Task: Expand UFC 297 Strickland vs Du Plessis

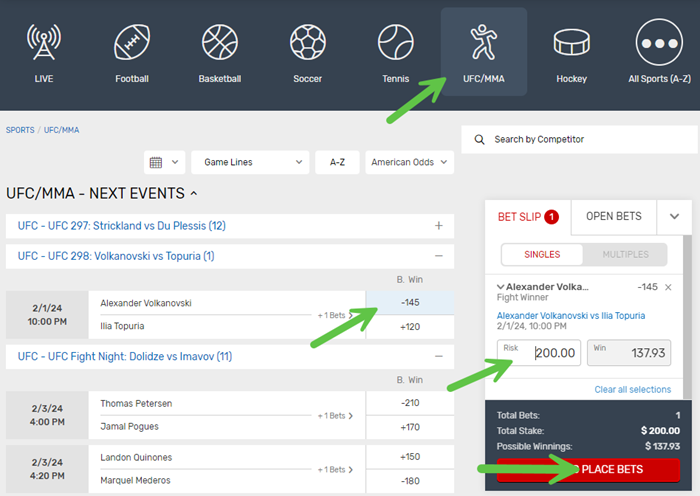Action: pyautogui.click(x=438, y=226)
